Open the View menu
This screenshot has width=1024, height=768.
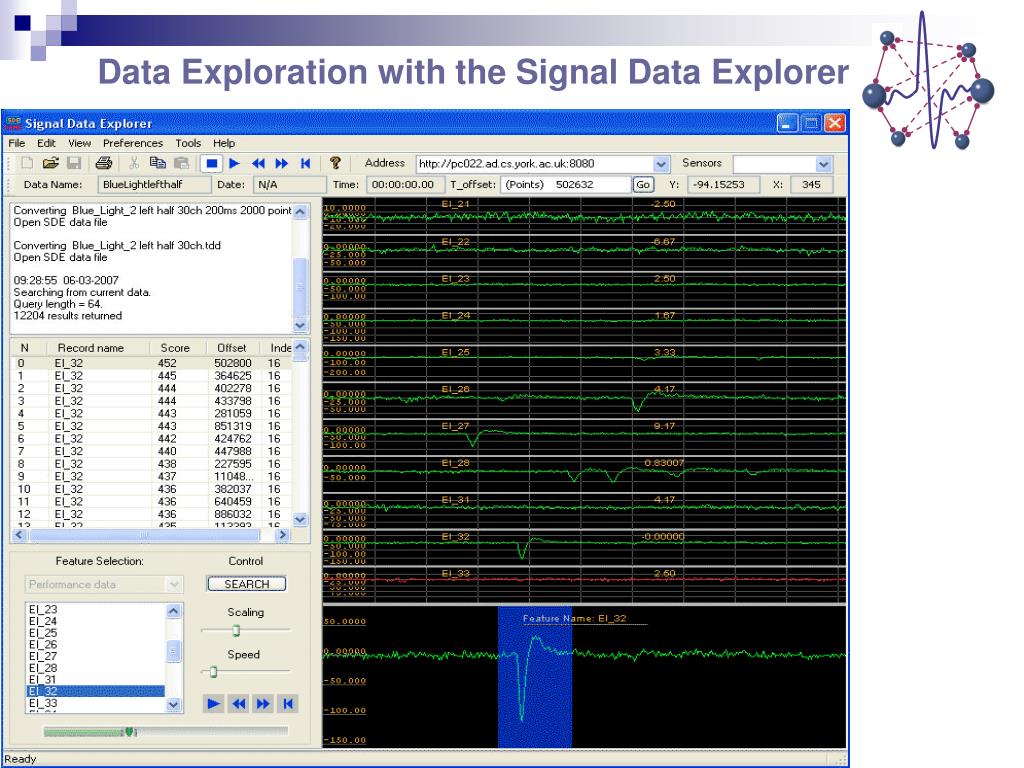pyautogui.click(x=80, y=143)
